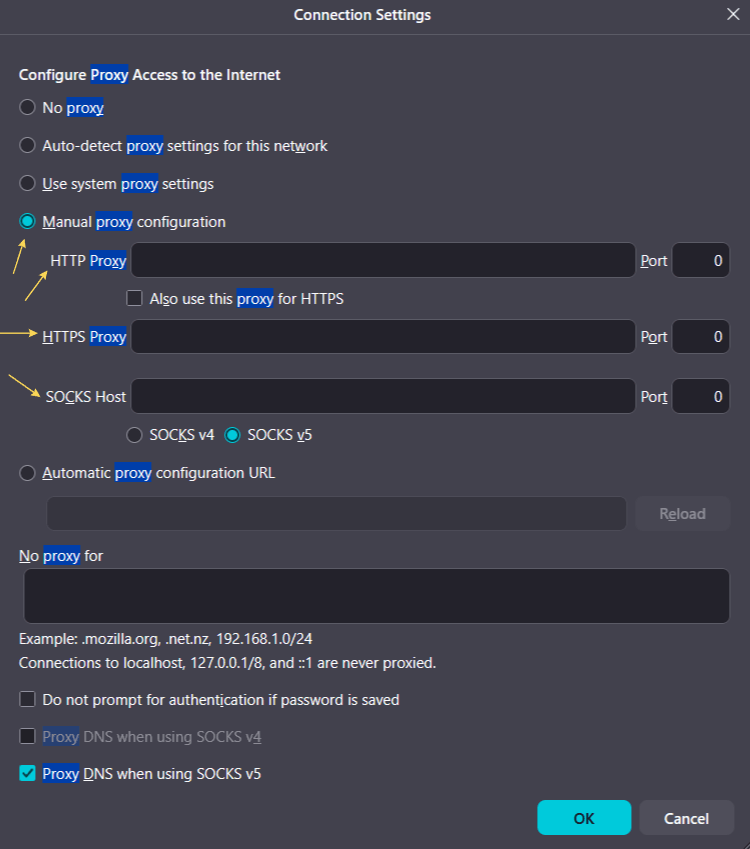Click the HTTPS Proxy address field
Screen dimensions: 750x849
coord(383,337)
